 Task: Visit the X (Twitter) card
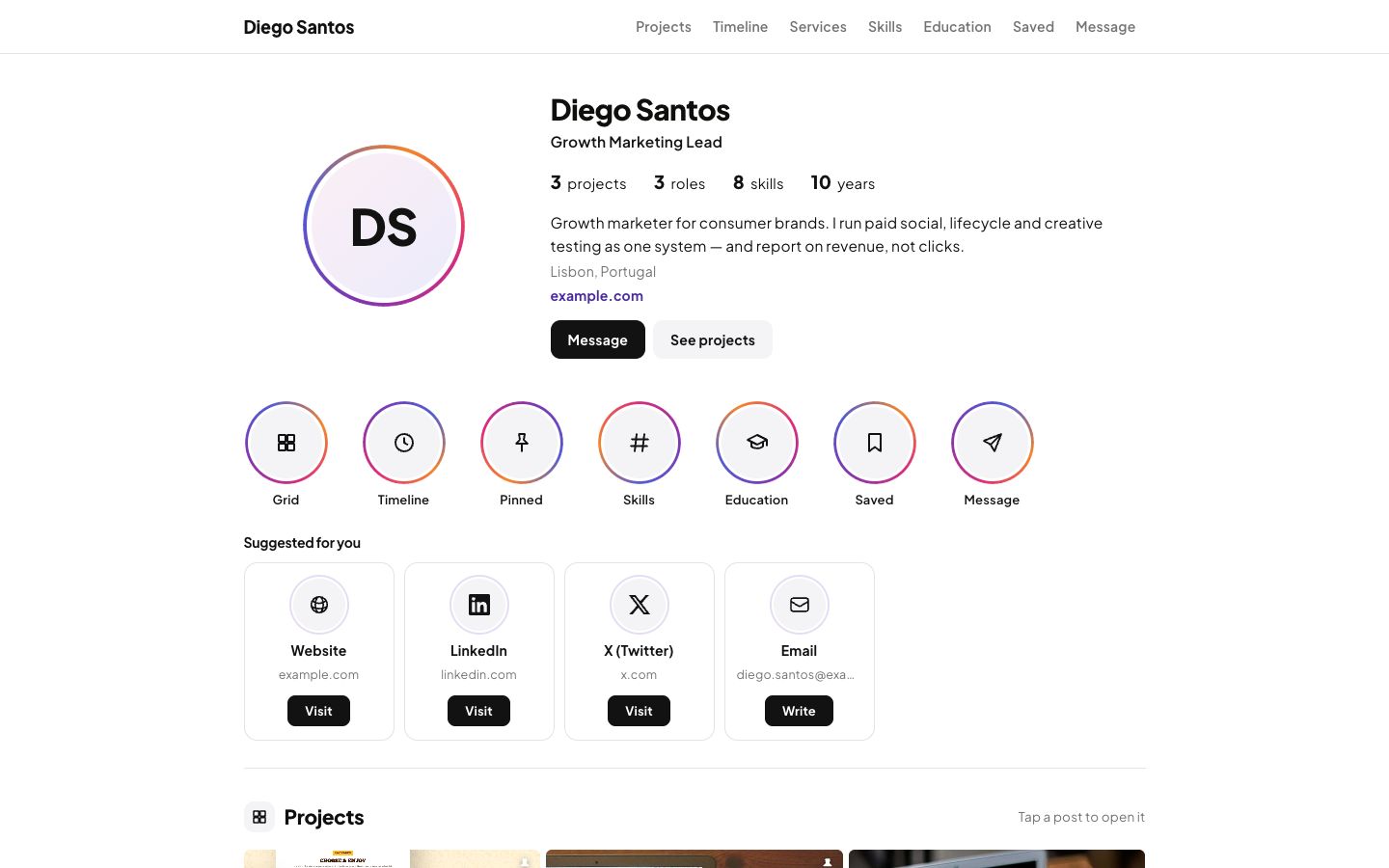point(640,711)
